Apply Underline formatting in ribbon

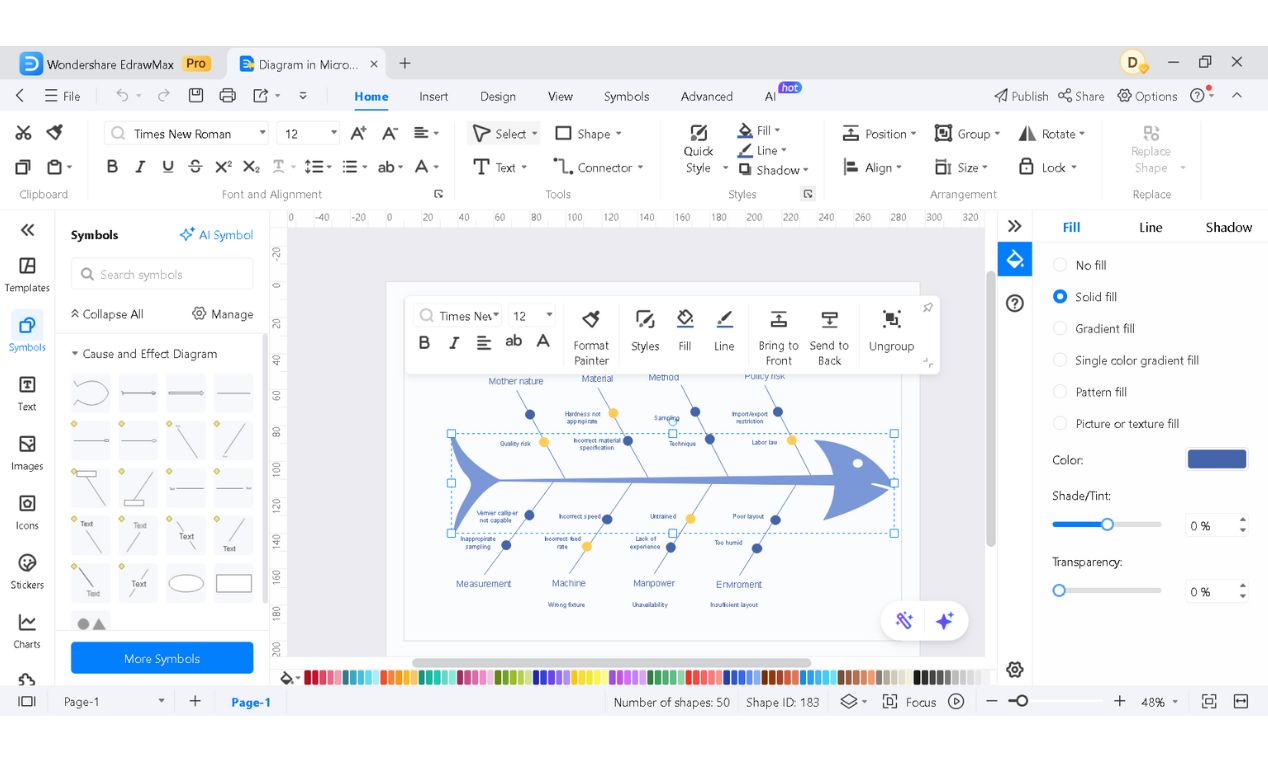pos(167,167)
